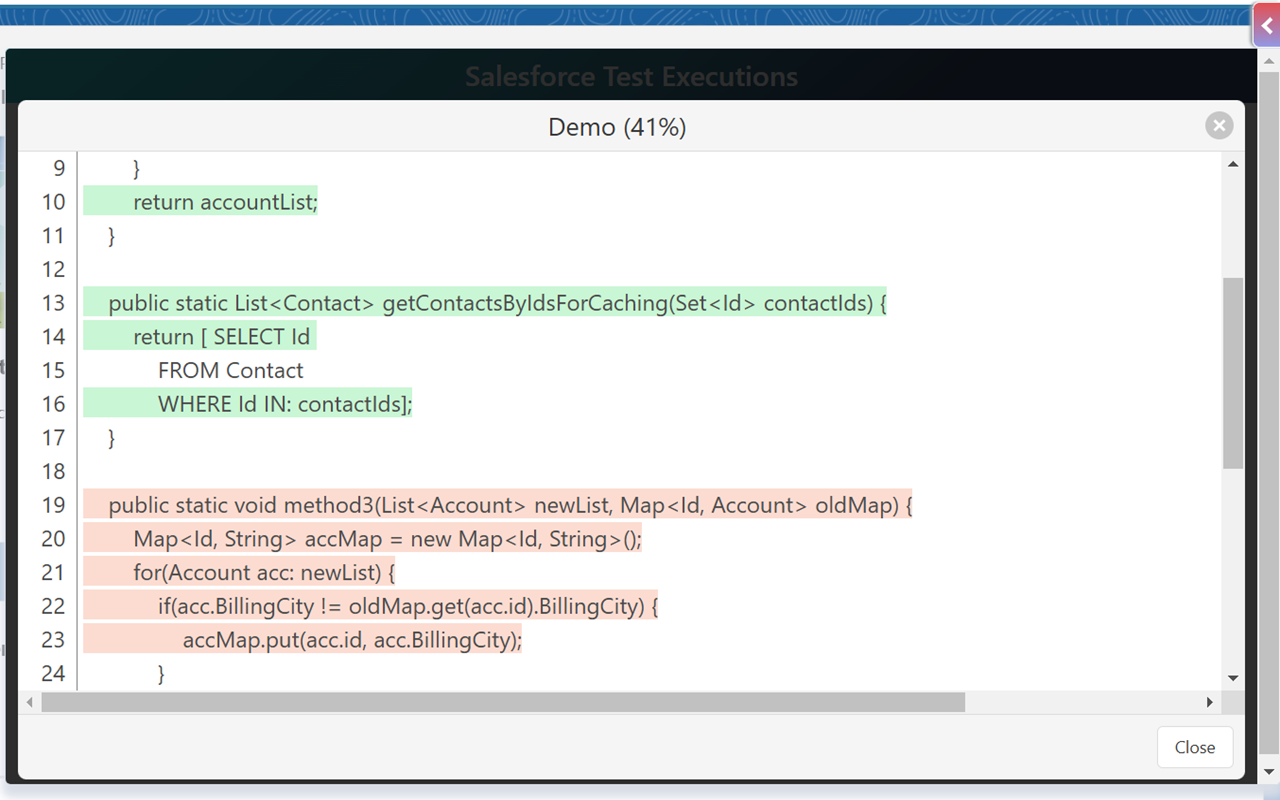1280x800 pixels.
Task: Click the scroll-down arrow in the code viewer
Action: coord(1232,675)
